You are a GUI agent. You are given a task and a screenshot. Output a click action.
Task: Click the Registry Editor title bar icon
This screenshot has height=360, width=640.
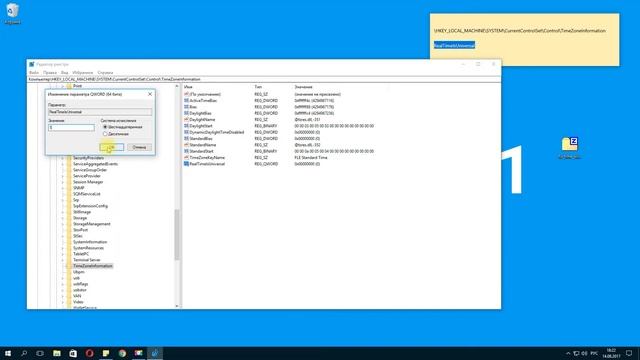click(x=32, y=64)
